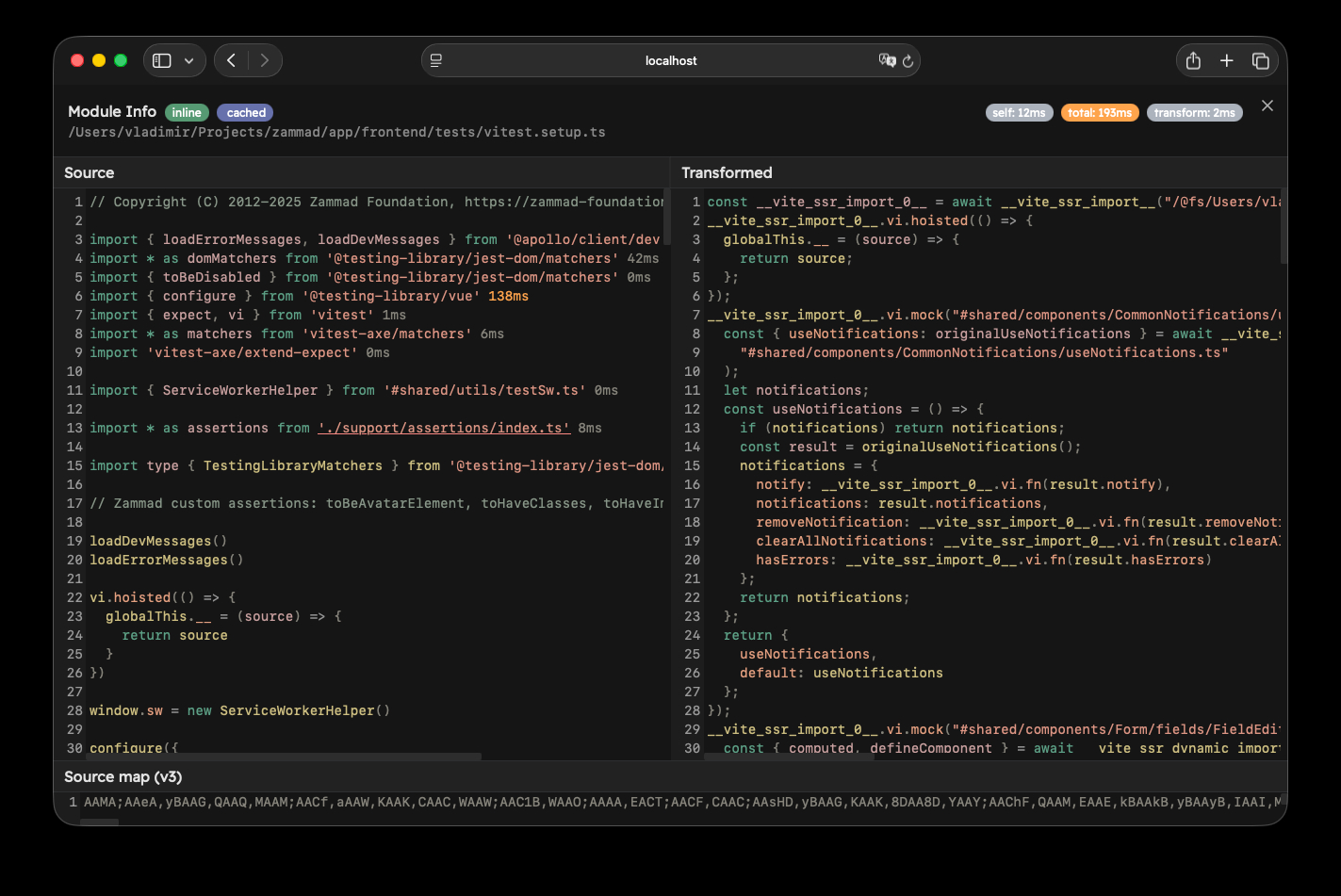Show the tab overview icon
1341x896 pixels.
click(1260, 60)
